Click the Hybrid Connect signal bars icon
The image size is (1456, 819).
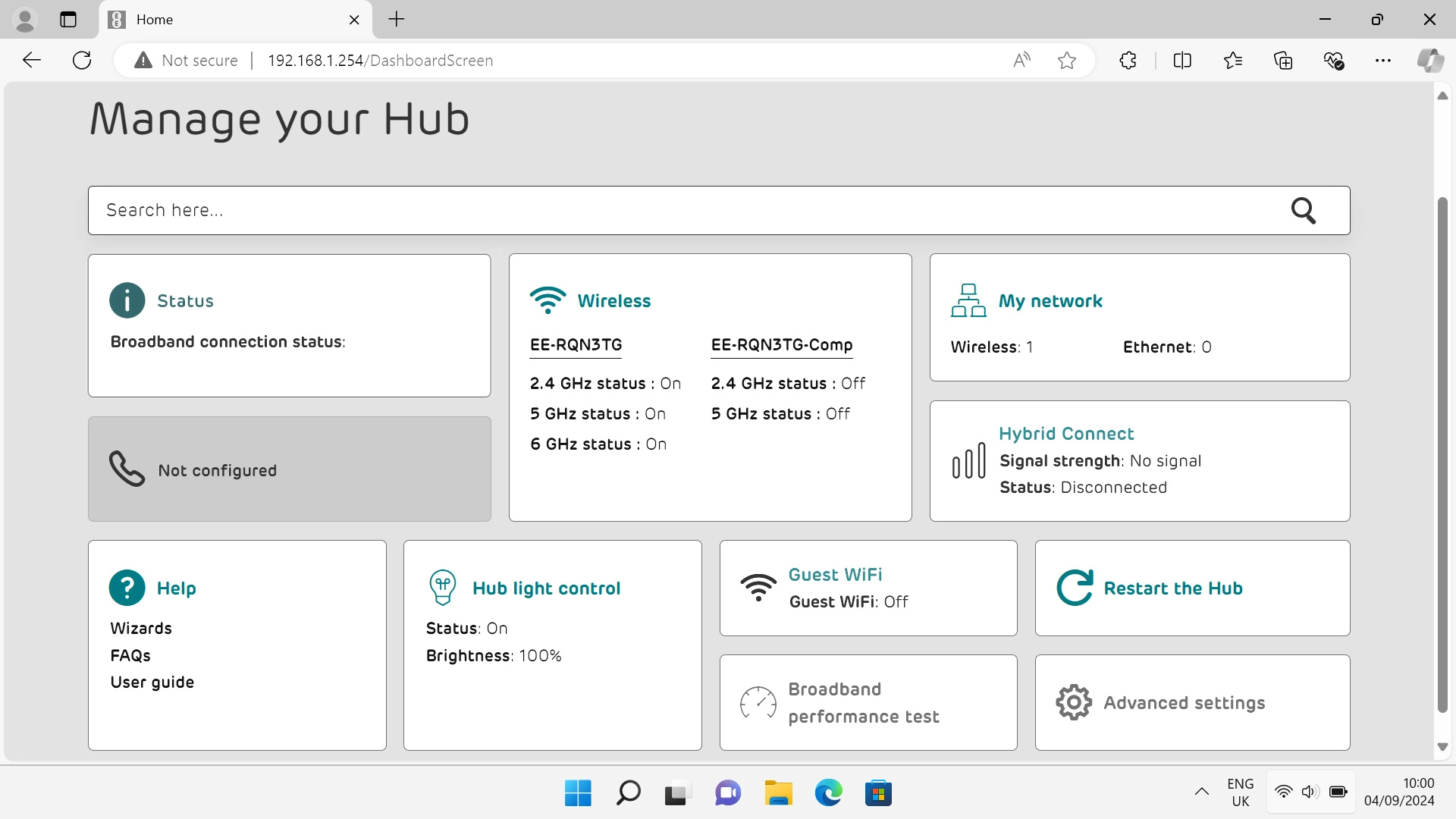tap(968, 461)
